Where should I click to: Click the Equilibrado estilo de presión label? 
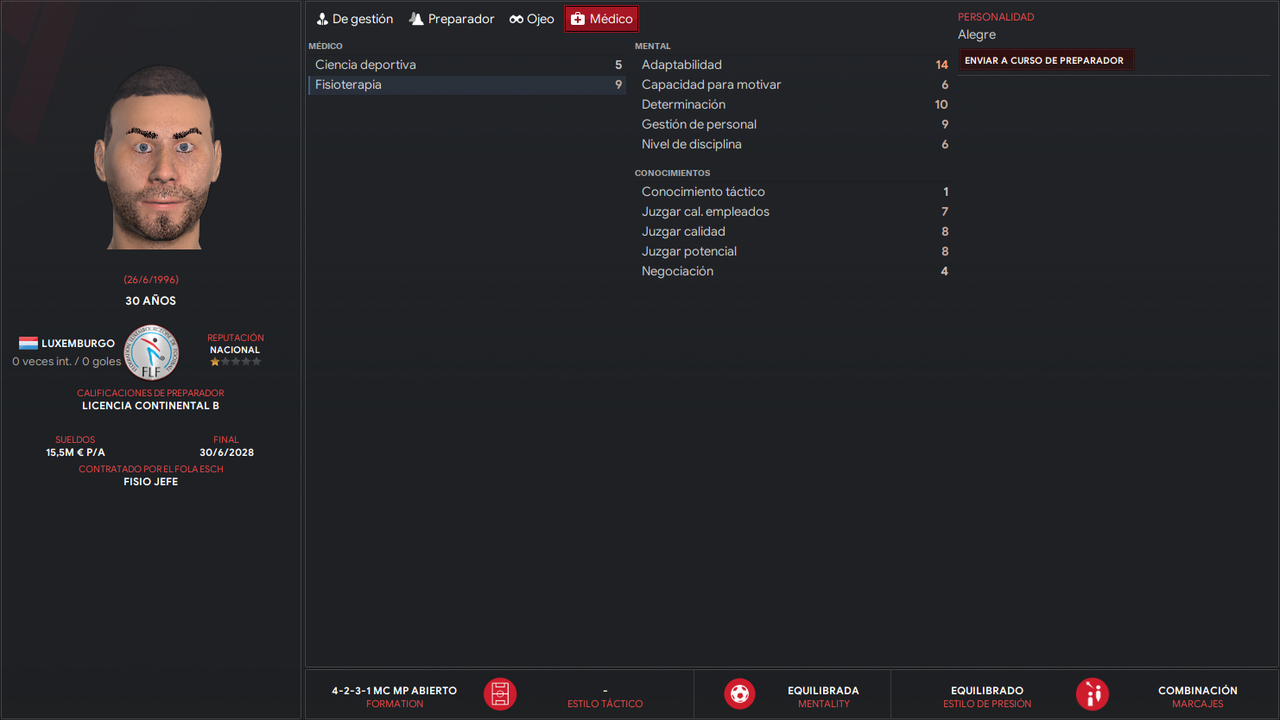point(987,691)
